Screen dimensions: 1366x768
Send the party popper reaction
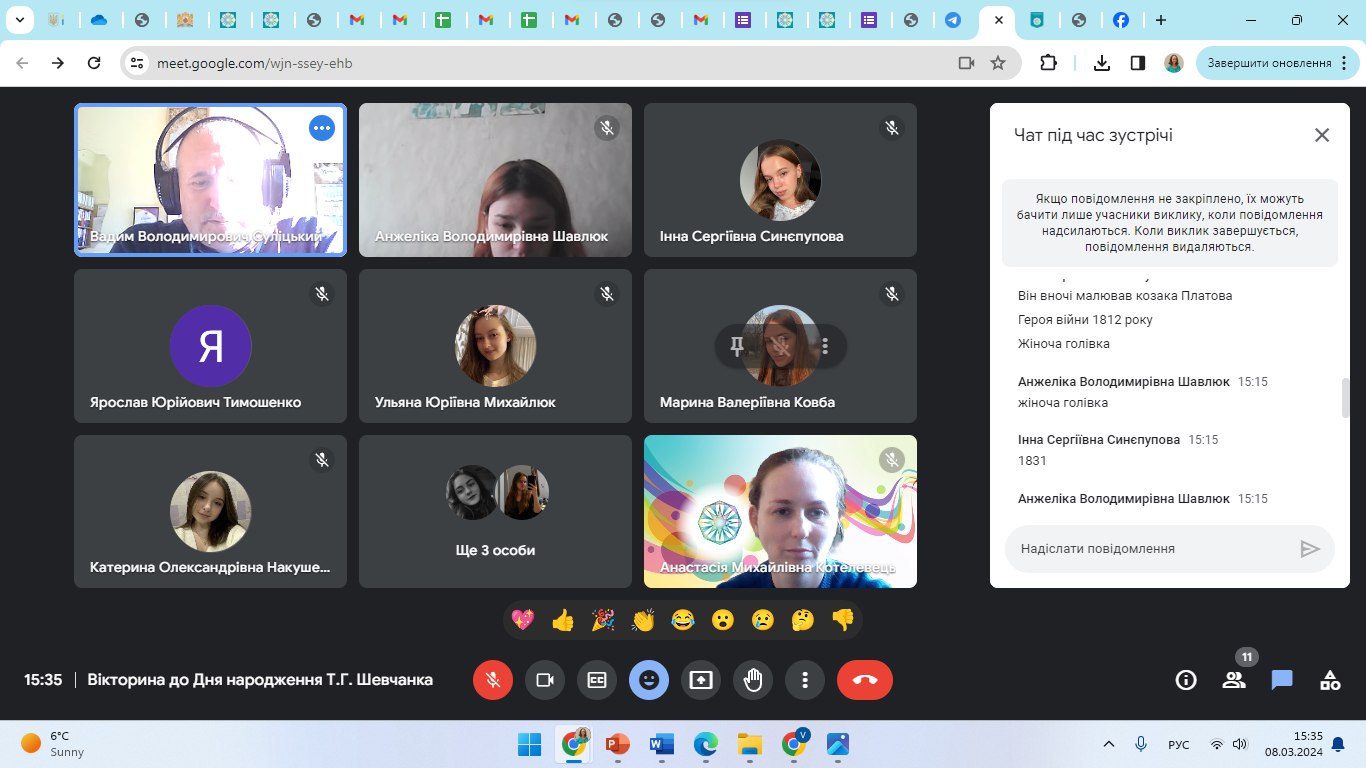point(603,620)
